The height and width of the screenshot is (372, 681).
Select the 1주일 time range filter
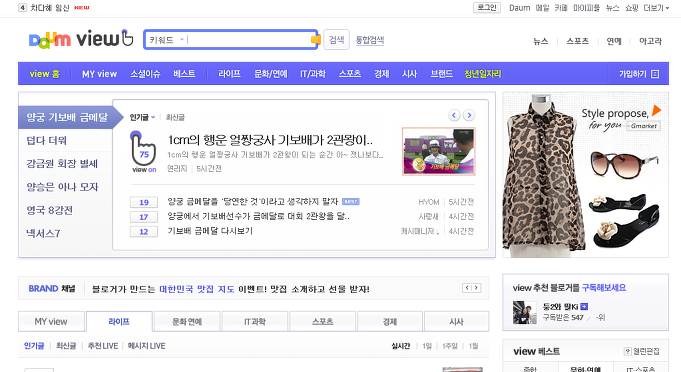(450, 346)
